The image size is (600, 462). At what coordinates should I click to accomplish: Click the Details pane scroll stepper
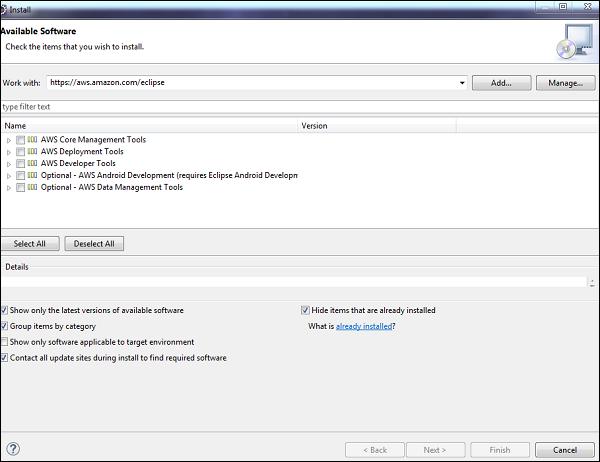point(592,282)
